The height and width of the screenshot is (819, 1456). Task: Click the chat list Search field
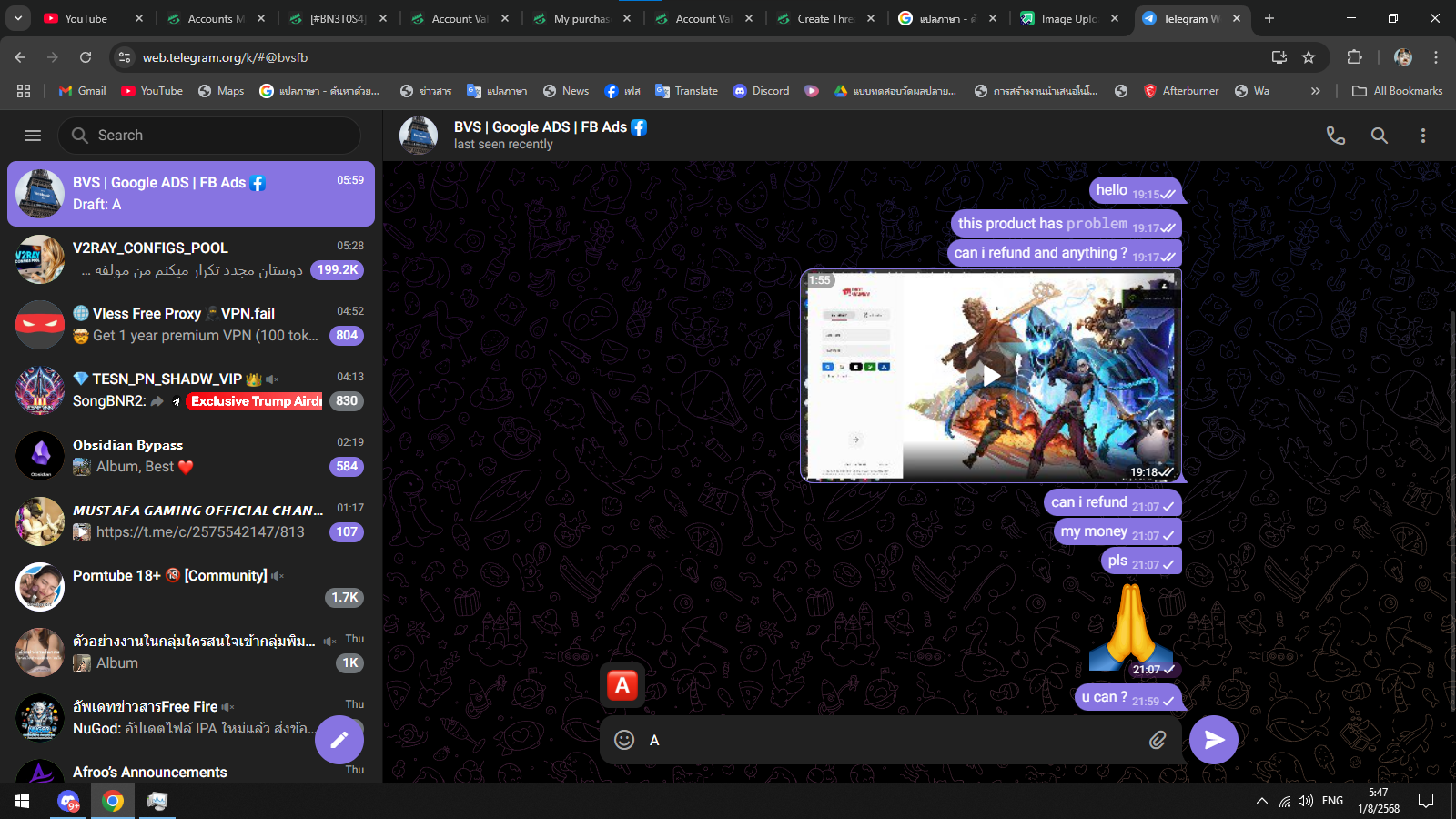(209, 136)
